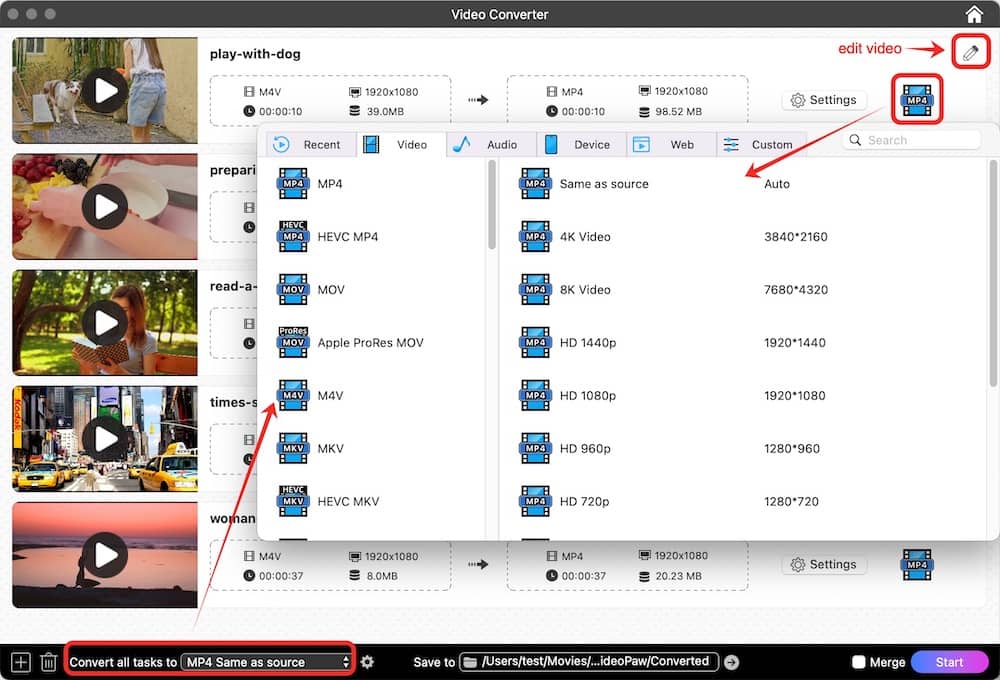Screen dimensions: 1000x680
Task: Open Settings for the woman video task
Action: (x=824, y=563)
